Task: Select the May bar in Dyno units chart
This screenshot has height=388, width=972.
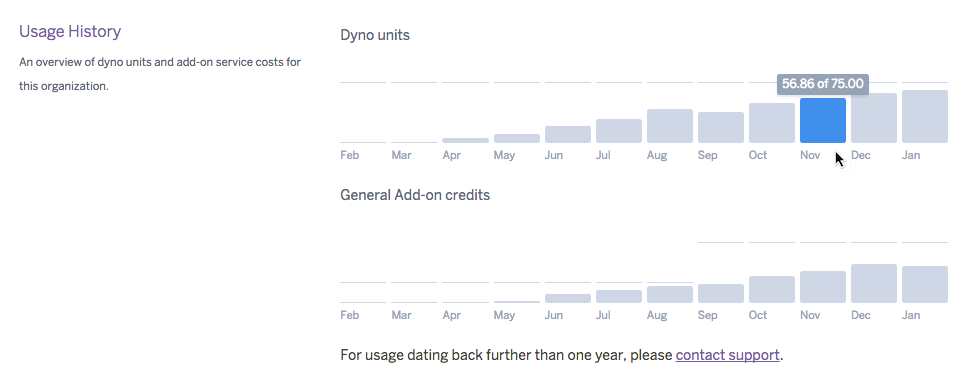Action: 517,138
